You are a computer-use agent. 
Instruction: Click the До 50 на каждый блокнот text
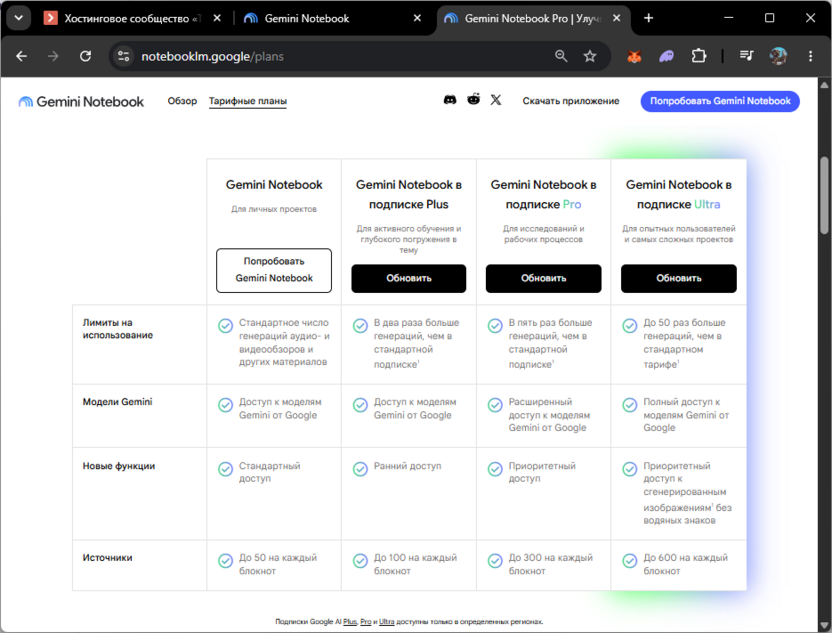[x=278, y=564]
